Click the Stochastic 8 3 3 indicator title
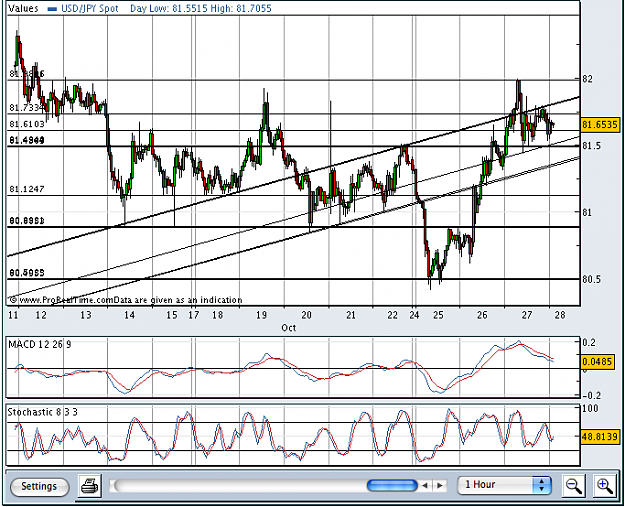Image resolution: width=625 pixels, height=507 pixels. [x=43, y=412]
